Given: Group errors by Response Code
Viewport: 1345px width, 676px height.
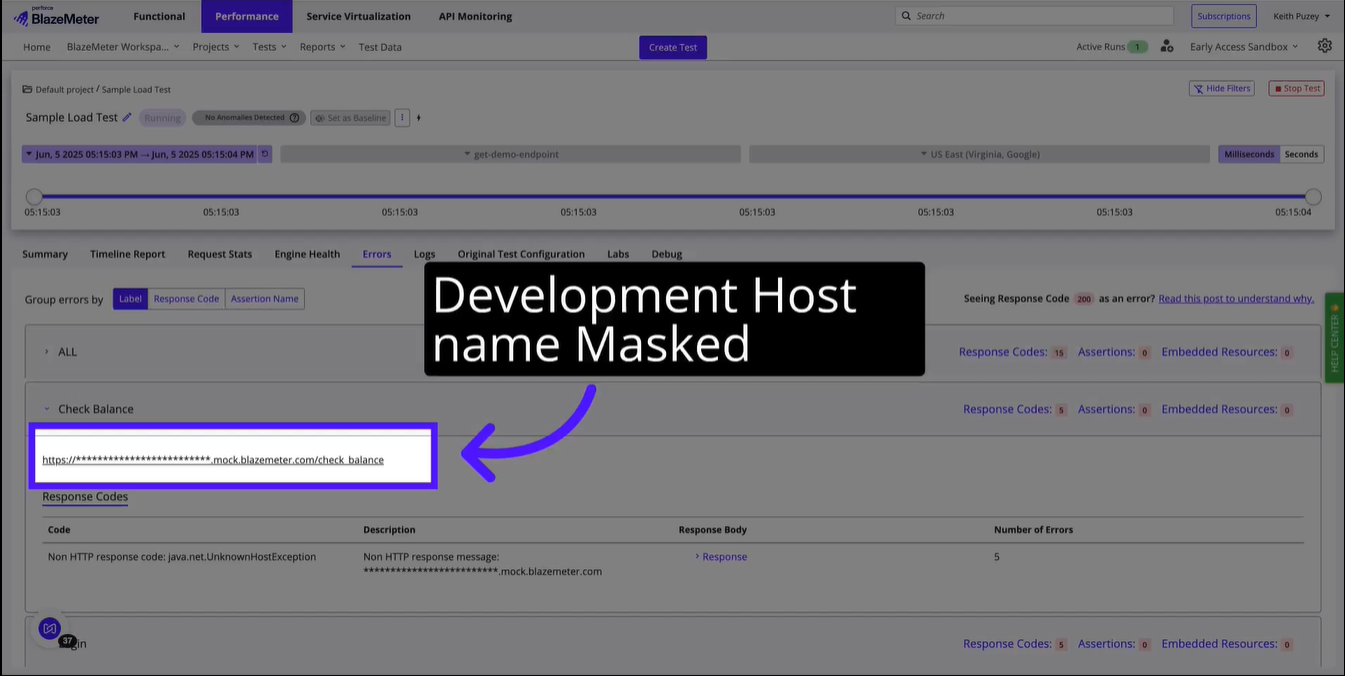Looking at the screenshot, I should coord(186,298).
